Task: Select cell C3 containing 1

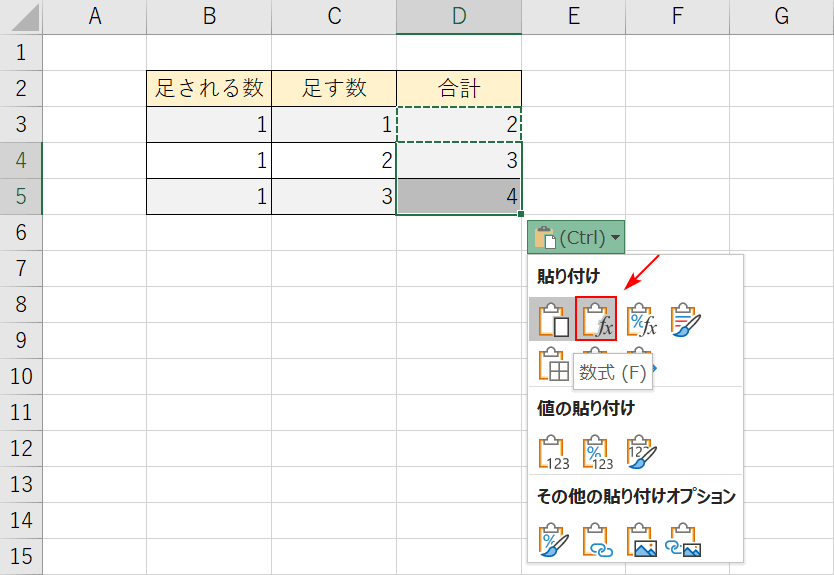Action: [x=334, y=124]
